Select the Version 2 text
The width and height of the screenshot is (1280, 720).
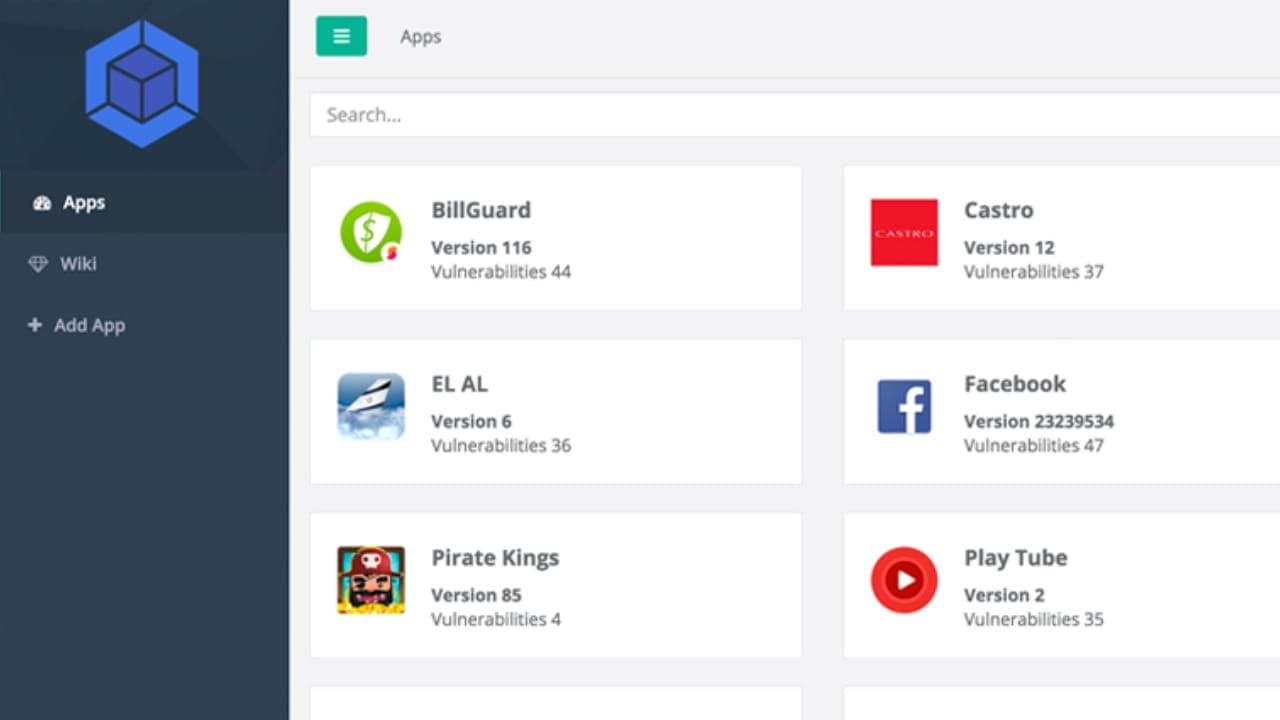(1004, 596)
